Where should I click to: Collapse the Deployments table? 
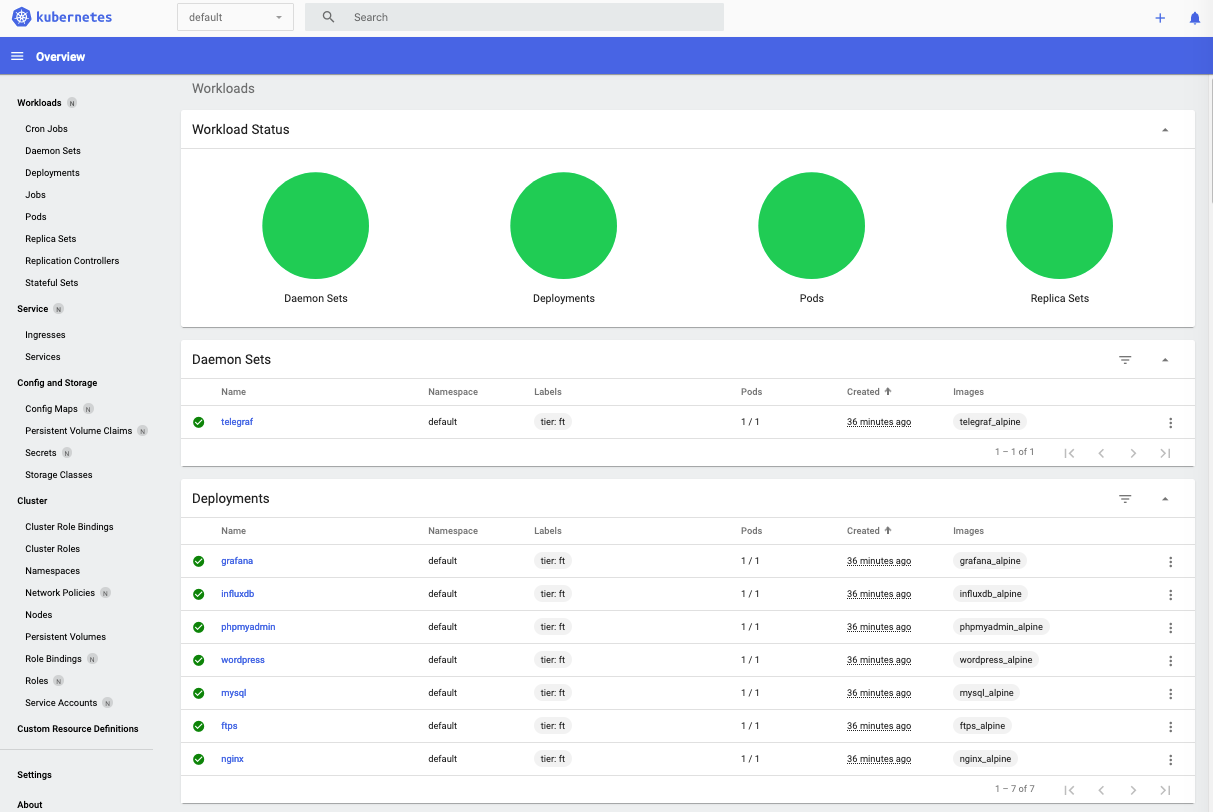click(x=1164, y=498)
